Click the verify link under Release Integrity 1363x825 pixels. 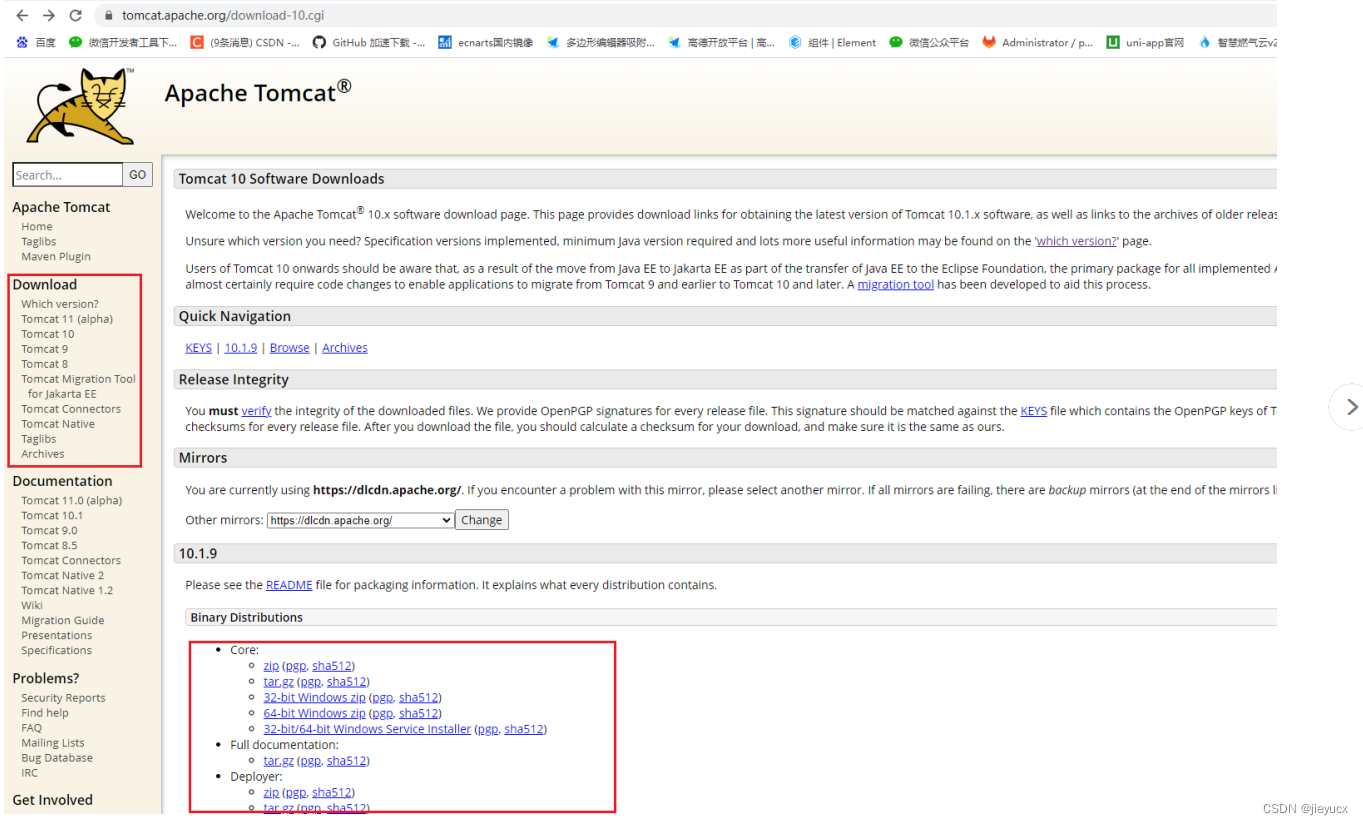pos(257,411)
